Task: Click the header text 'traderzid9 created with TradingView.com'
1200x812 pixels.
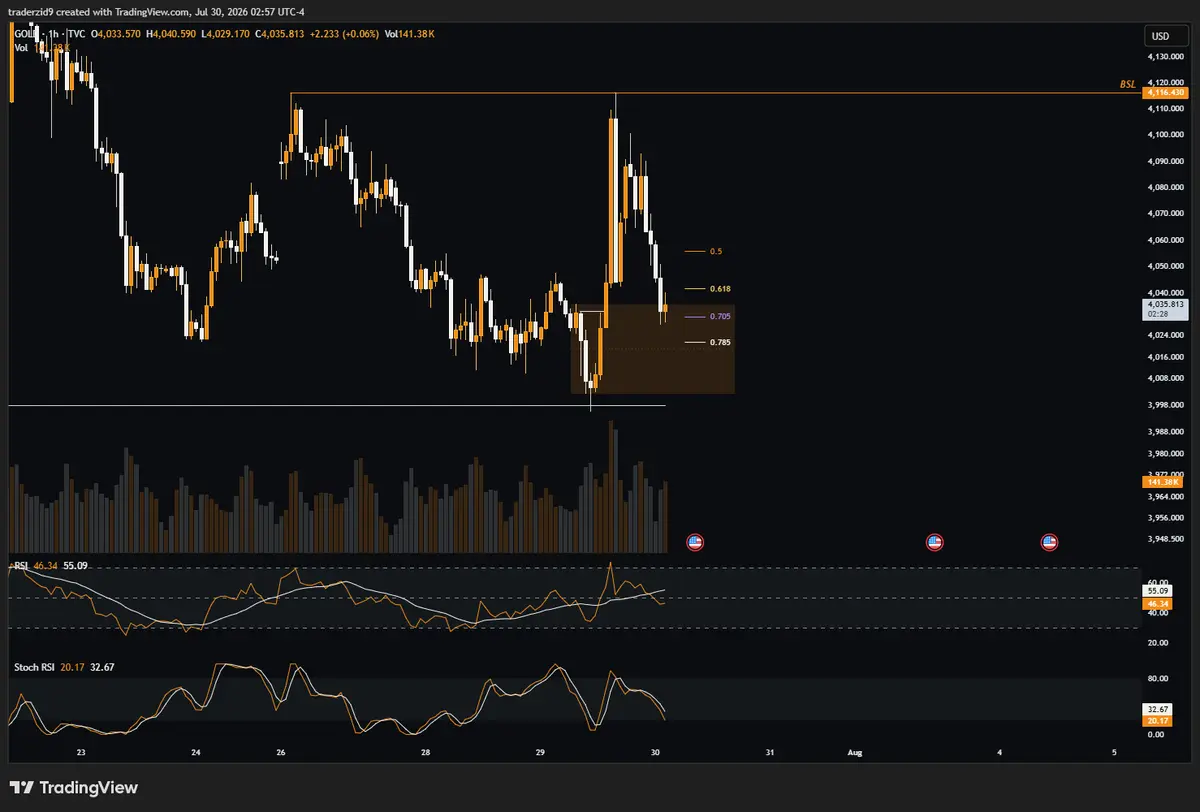Action: click(101, 12)
